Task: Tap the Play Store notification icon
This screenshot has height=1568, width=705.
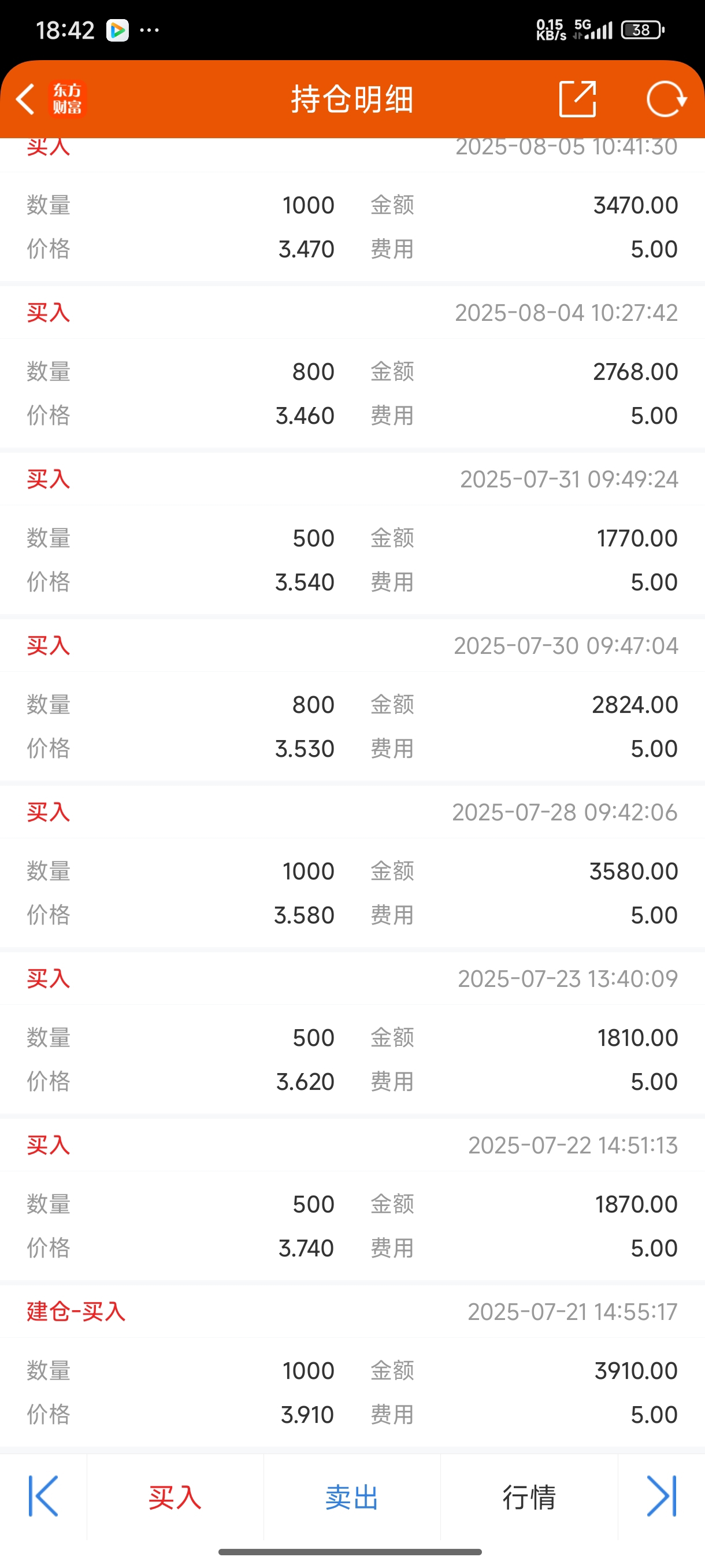Action: [117, 30]
